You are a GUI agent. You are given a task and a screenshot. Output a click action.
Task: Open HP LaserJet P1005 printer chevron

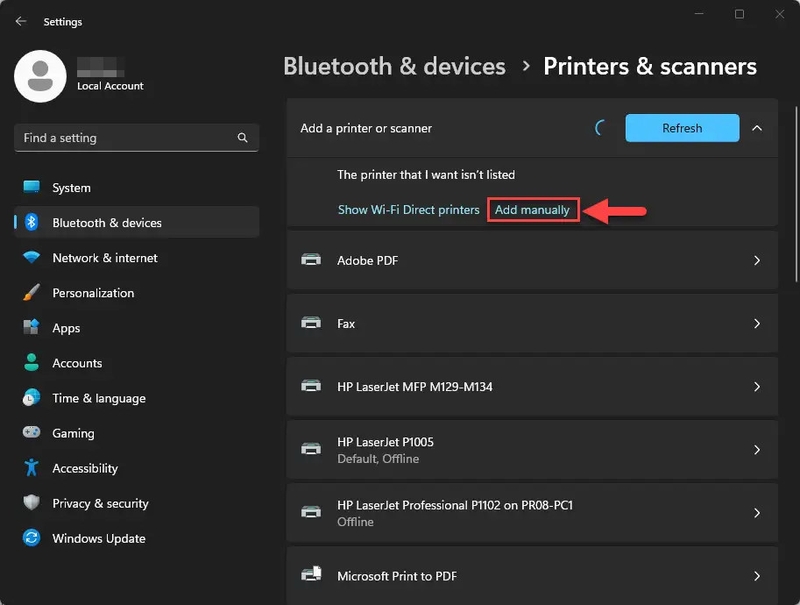pyautogui.click(x=757, y=450)
